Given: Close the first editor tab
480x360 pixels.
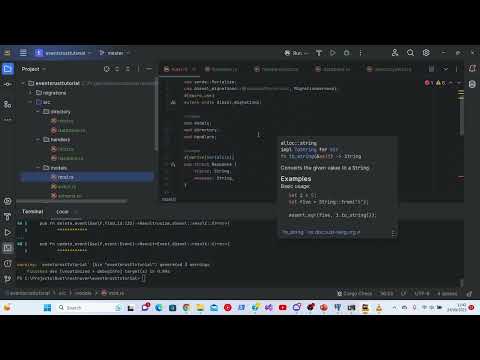Looking at the screenshot, I should [x=194, y=69].
